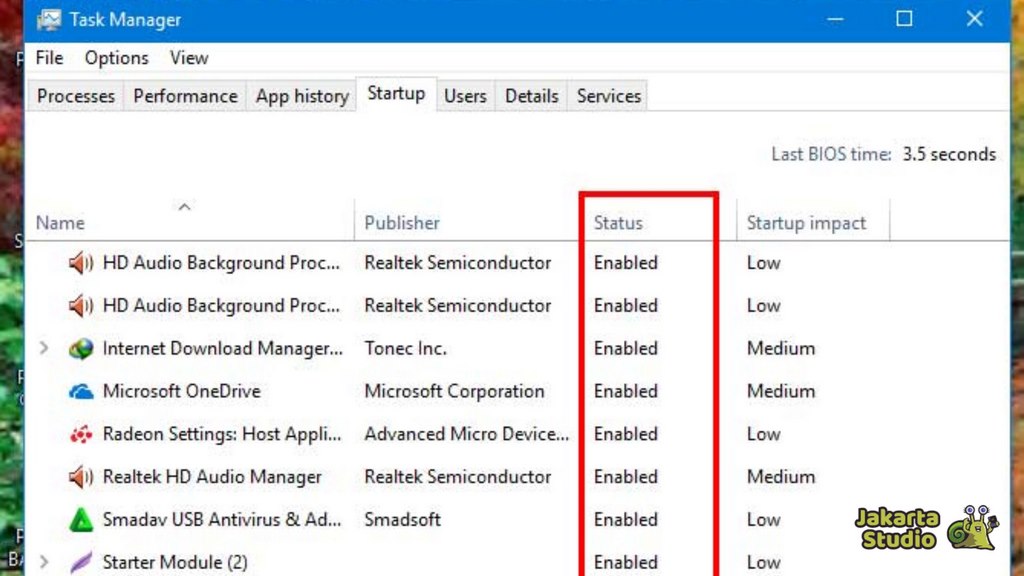Open the File menu

50,58
